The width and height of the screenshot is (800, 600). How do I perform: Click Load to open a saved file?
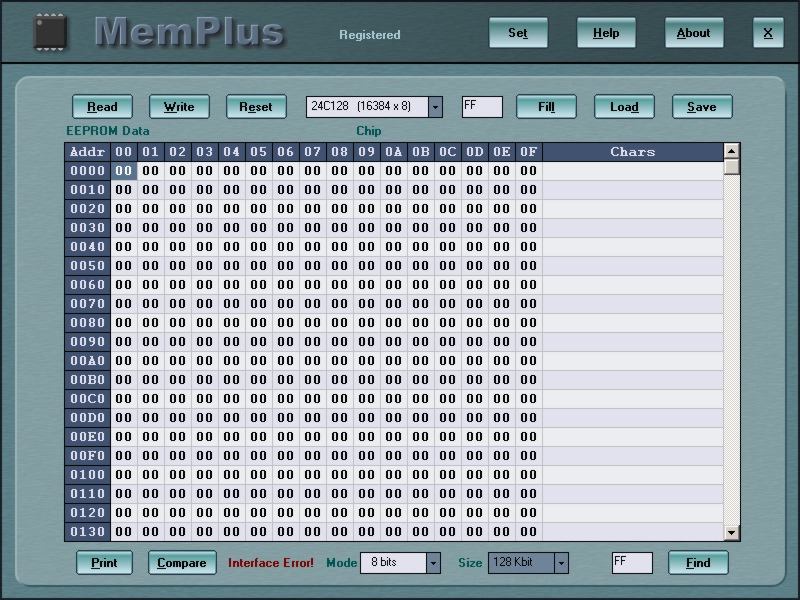pyautogui.click(x=624, y=106)
